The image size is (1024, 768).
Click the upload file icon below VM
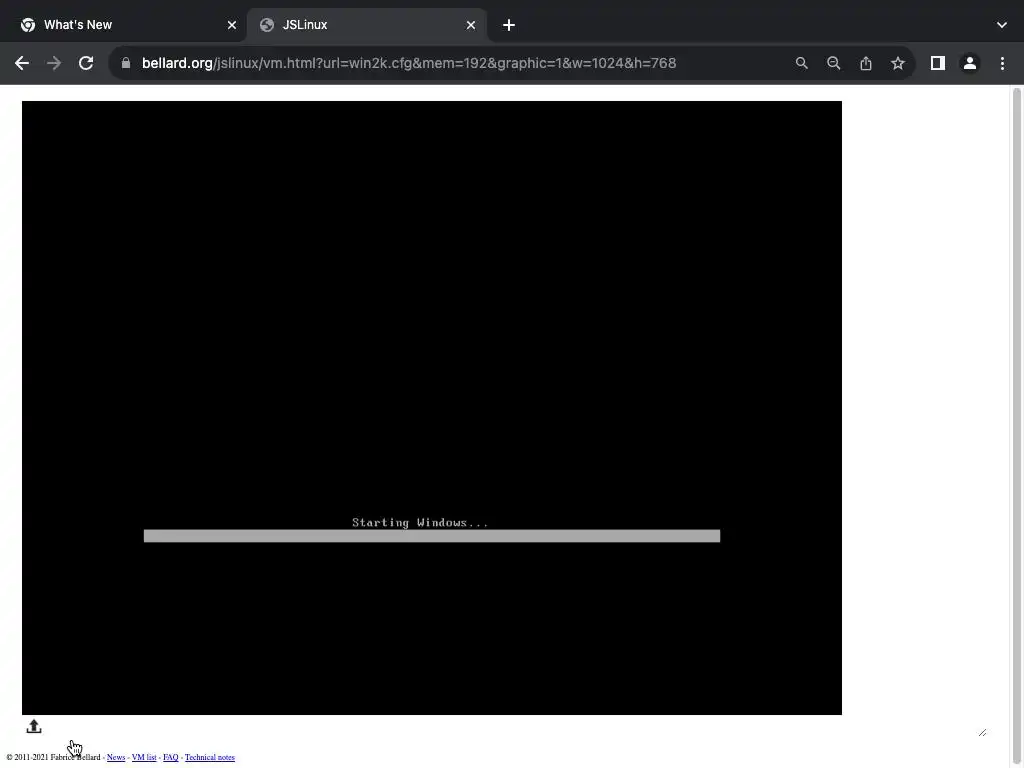[x=34, y=726]
